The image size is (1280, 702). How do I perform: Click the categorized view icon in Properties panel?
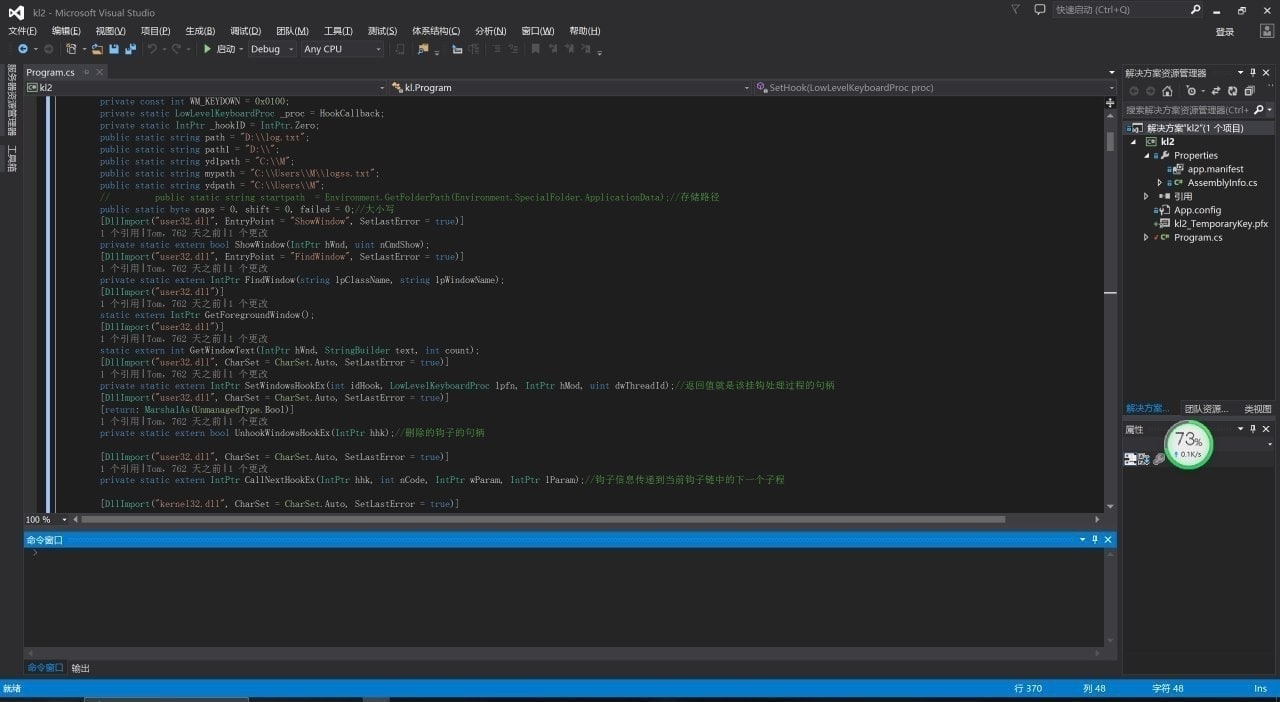point(1130,459)
